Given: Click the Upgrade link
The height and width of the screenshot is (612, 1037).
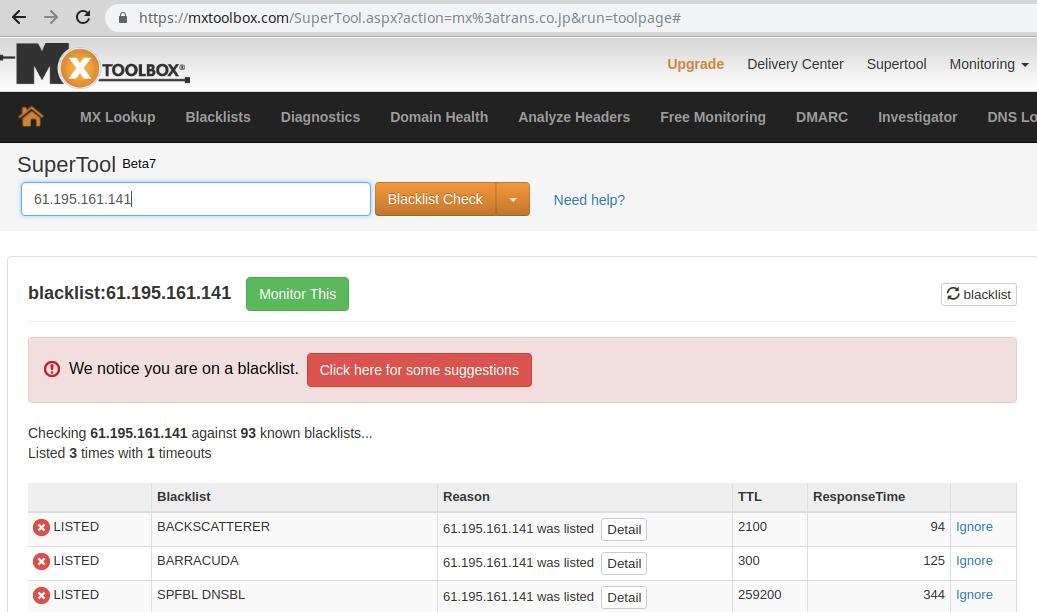Looking at the screenshot, I should click(696, 64).
